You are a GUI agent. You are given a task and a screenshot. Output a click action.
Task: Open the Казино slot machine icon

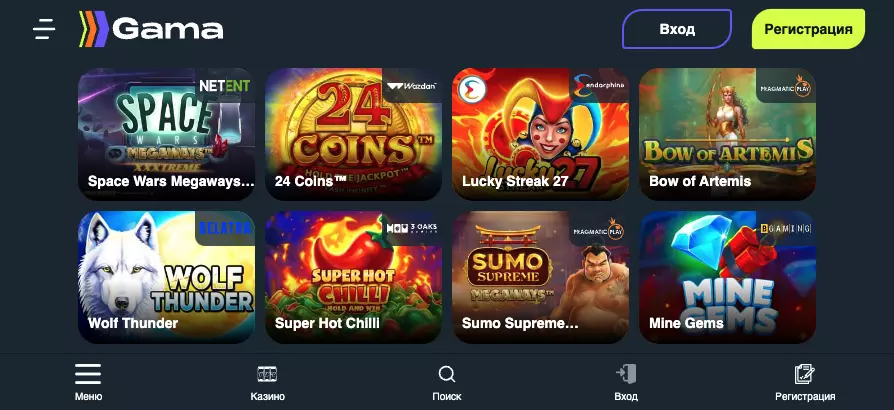(267, 375)
